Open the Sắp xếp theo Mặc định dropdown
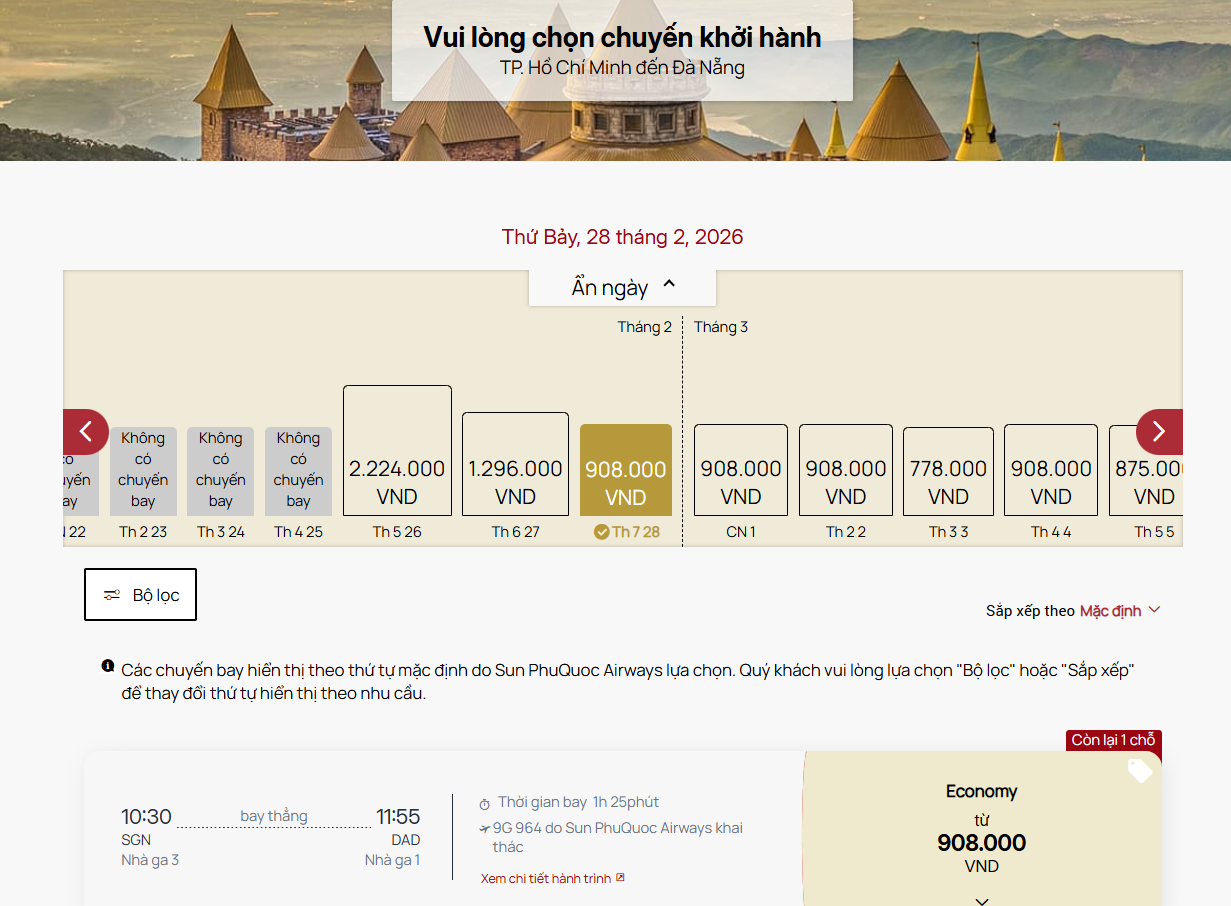1231x906 pixels. click(x=1120, y=611)
